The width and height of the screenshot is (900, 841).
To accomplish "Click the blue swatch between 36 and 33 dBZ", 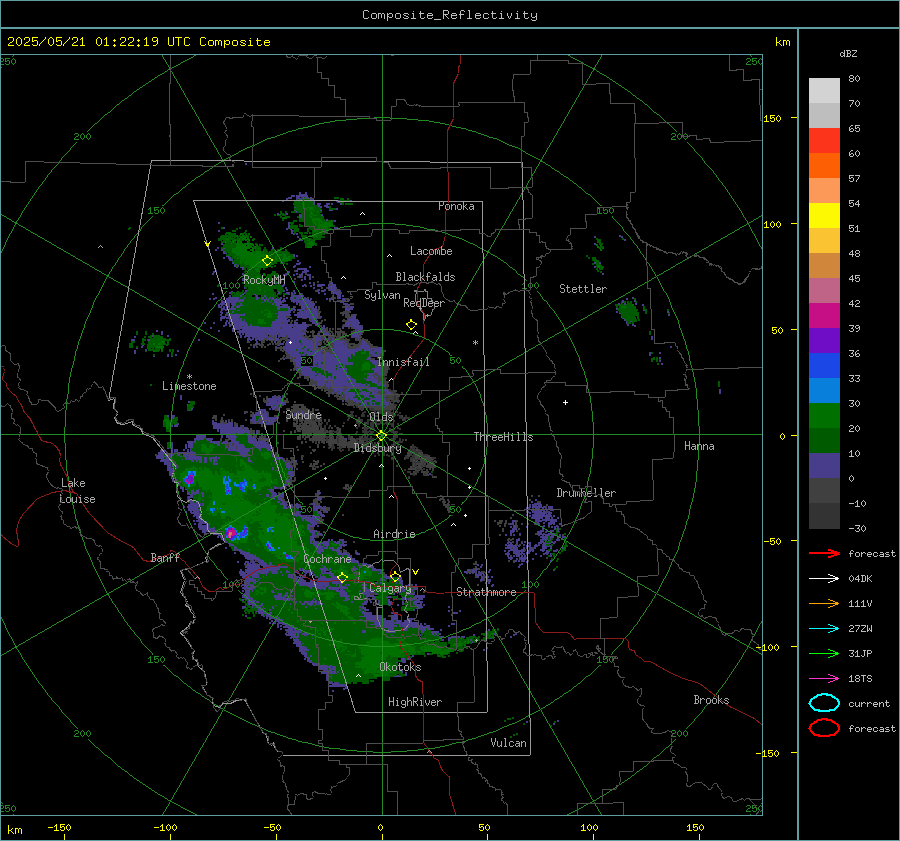I will coord(824,366).
